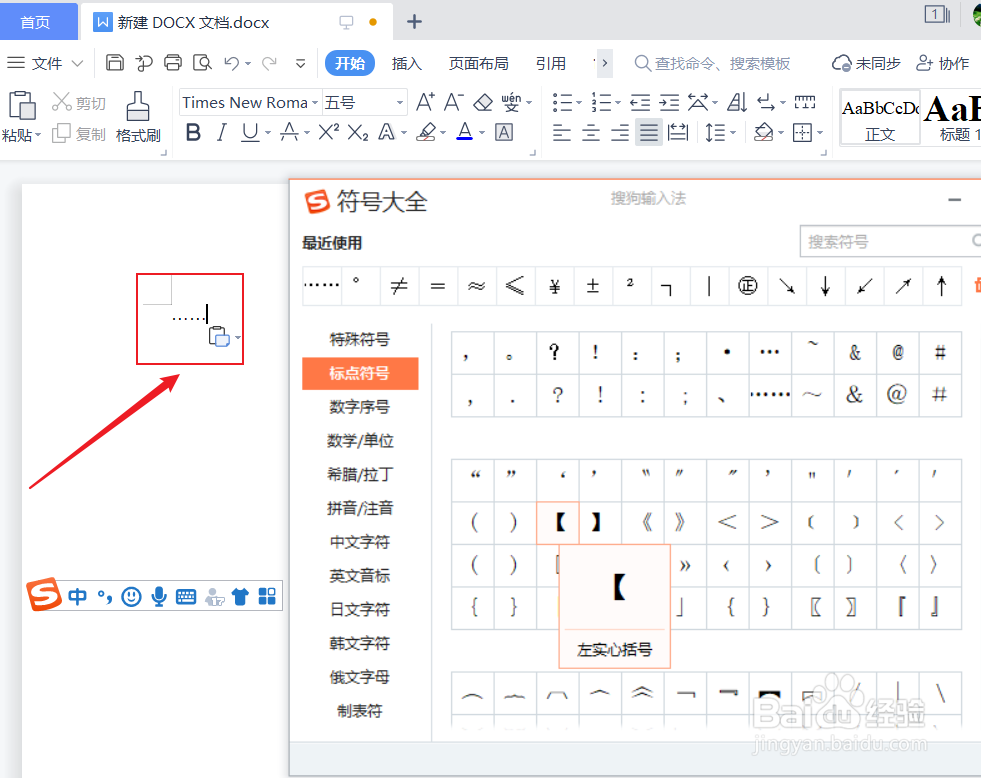Switch to the 插入 ribbon tab
981x778 pixels.
click(406, 62)
